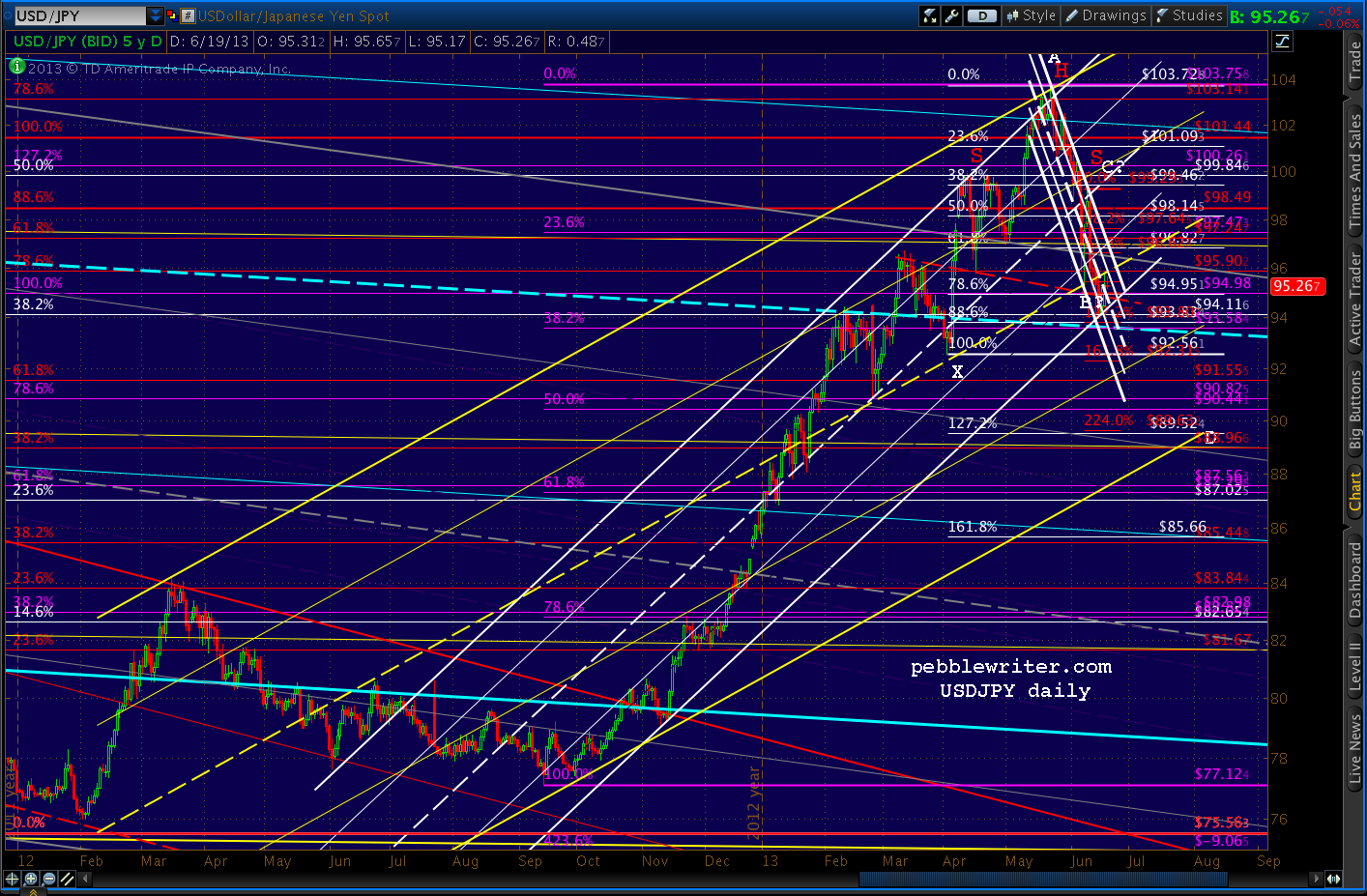Open chart settings wrench icon
The width and height of the screenshot is (1367, 896).
pos(951,15)
